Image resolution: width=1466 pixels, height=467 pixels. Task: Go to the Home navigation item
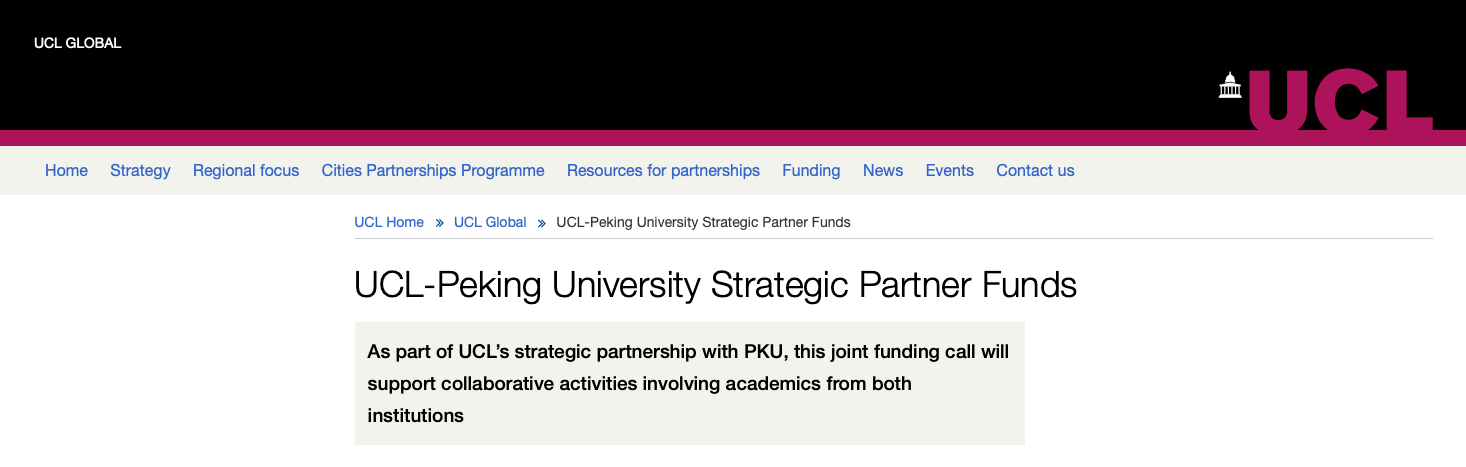click(x=66, y=171)
